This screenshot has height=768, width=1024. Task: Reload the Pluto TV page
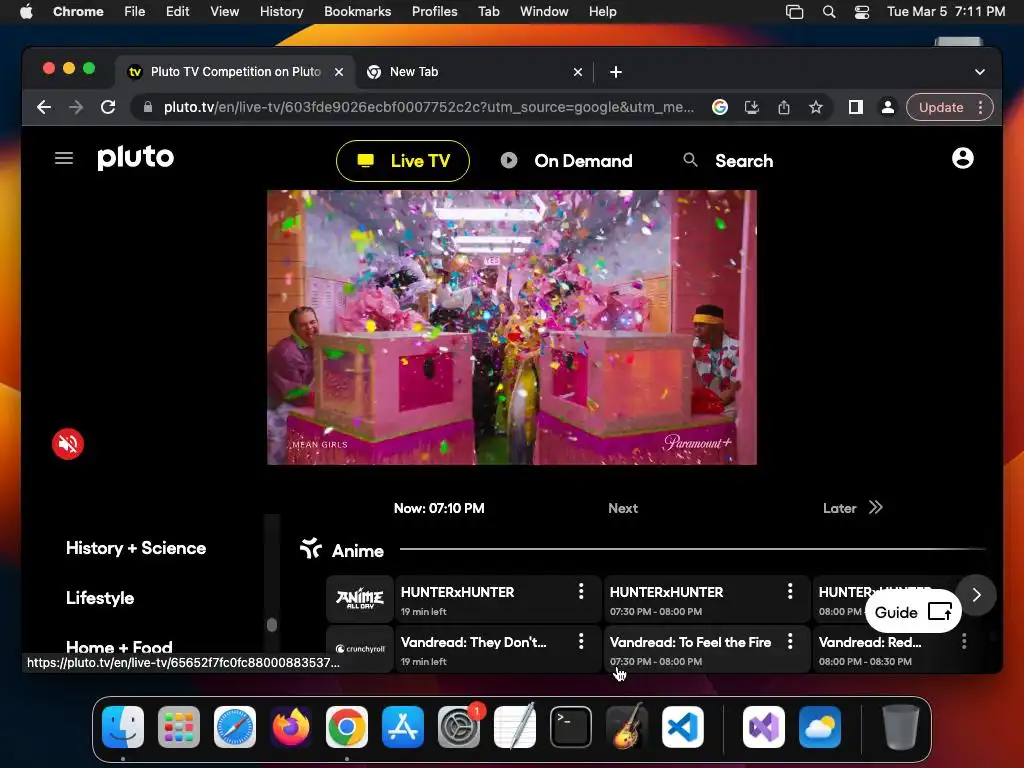[x=108, y=107]
